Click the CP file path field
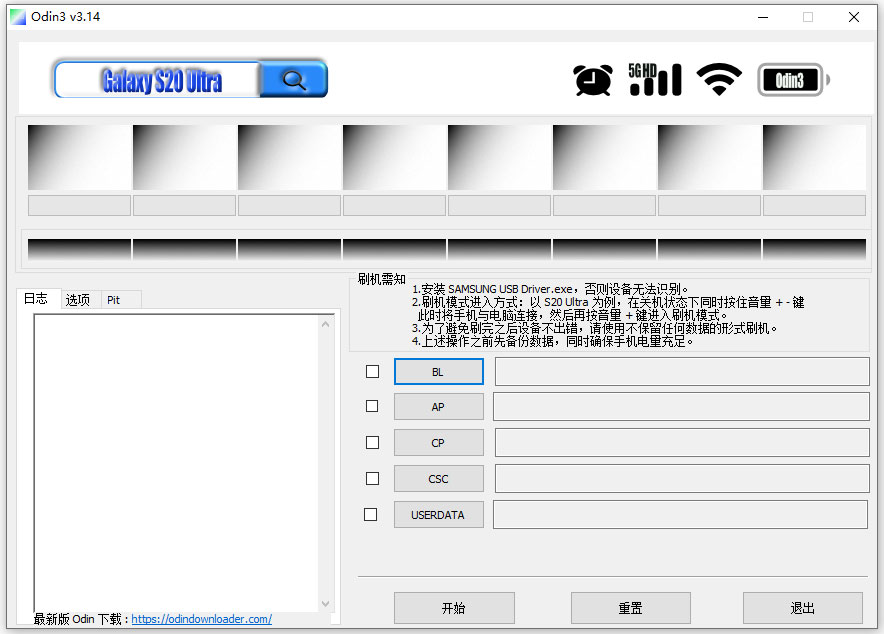 [682, 442]
